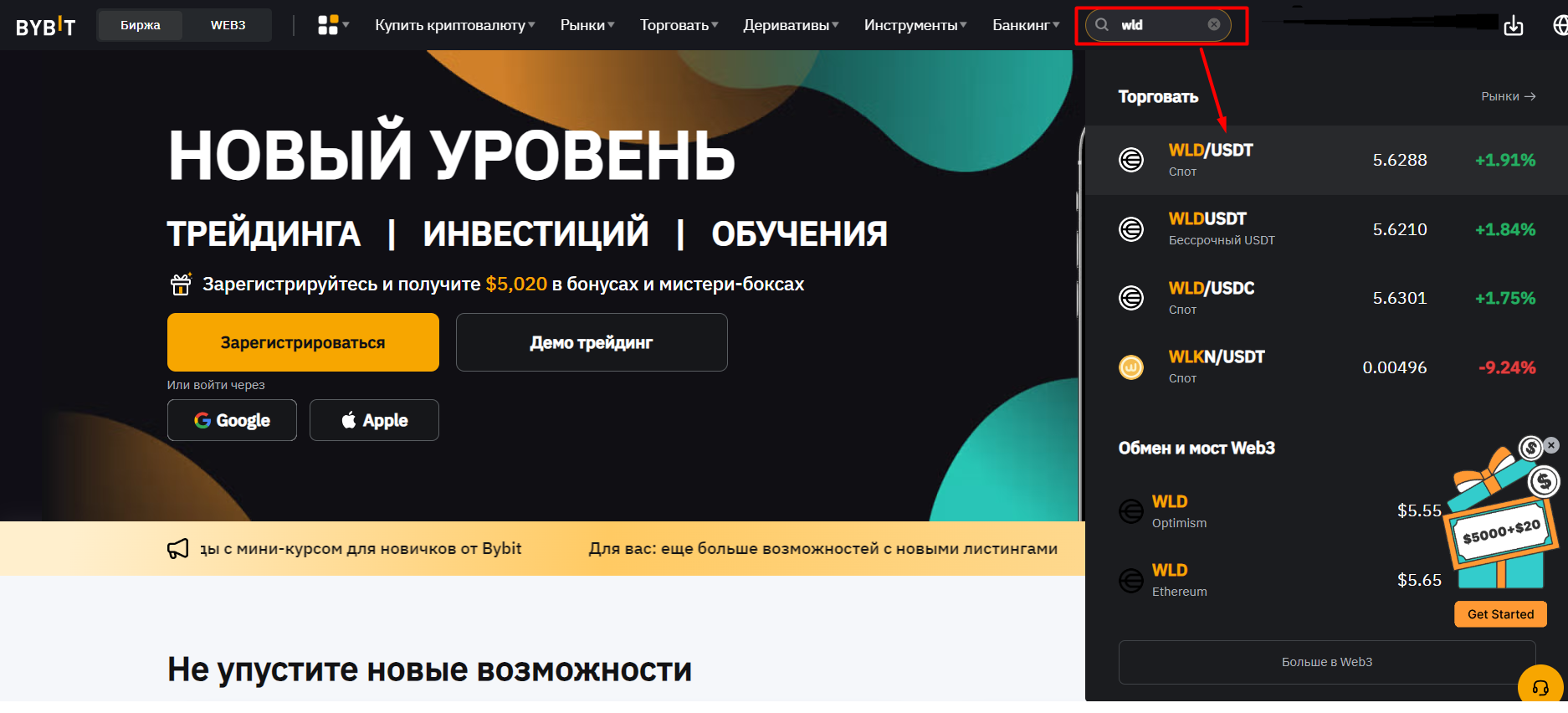
Task: Click the +1.91% change value
Action: click(x=1505, y=160)
